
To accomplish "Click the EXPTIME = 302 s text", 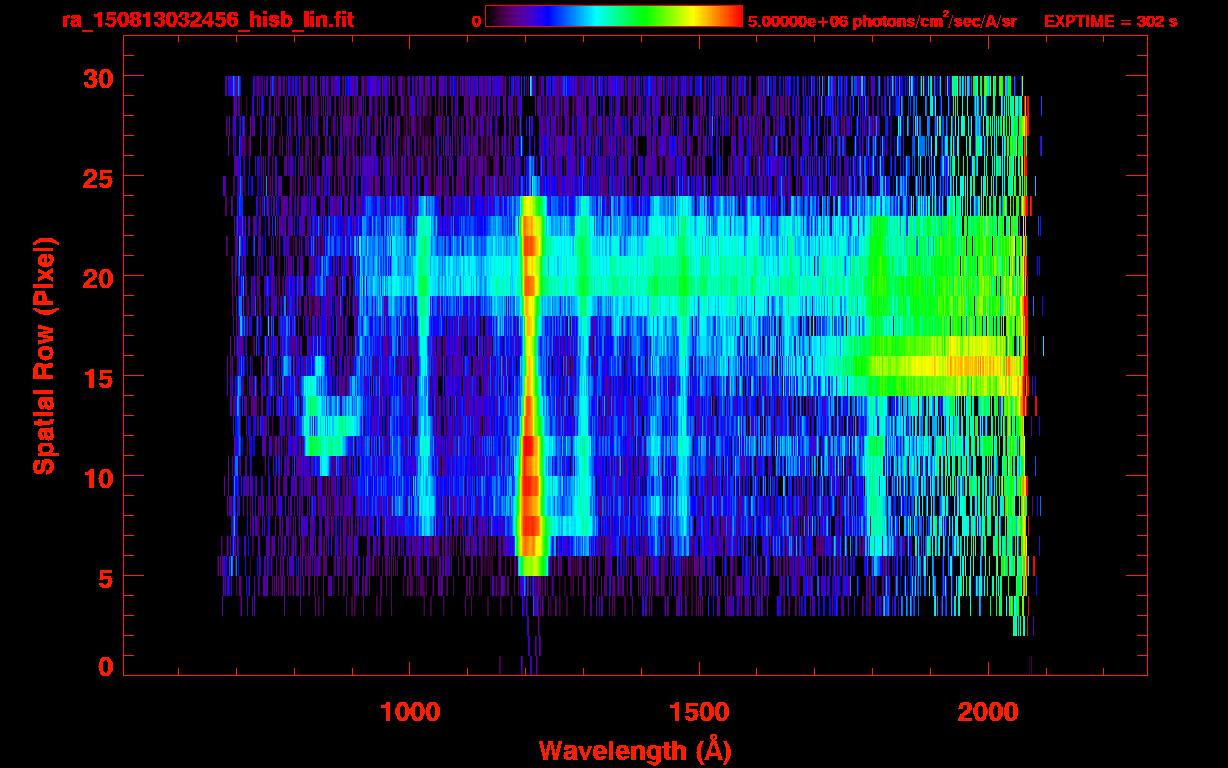I will (1110, 21).
